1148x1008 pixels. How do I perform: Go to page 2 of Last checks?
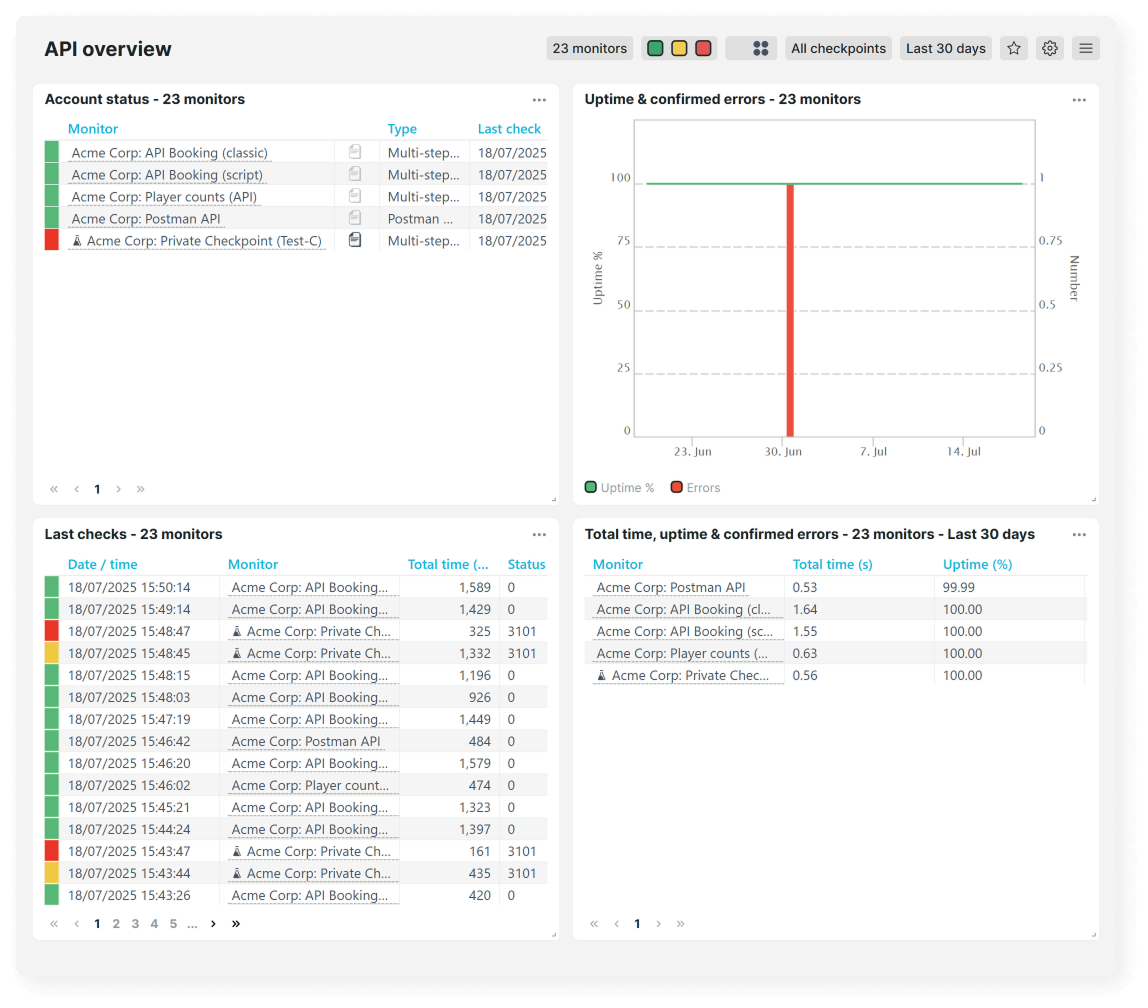(116, 923)
